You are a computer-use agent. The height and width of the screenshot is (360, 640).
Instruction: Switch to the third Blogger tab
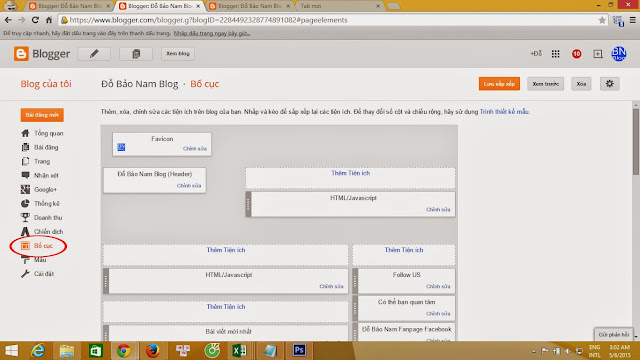tap(249, 6)
